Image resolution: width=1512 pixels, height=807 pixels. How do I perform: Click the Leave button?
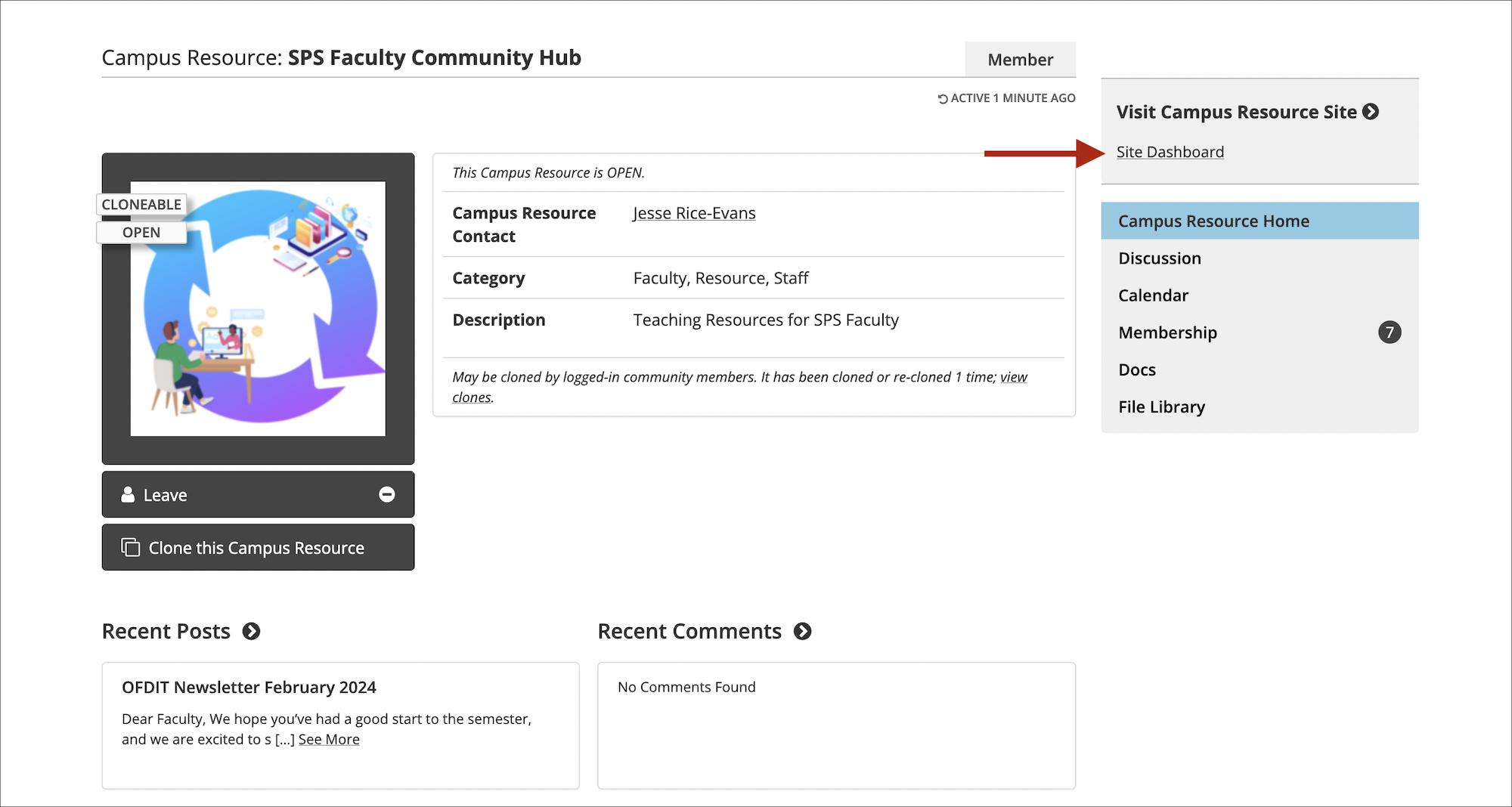(258, 494)
